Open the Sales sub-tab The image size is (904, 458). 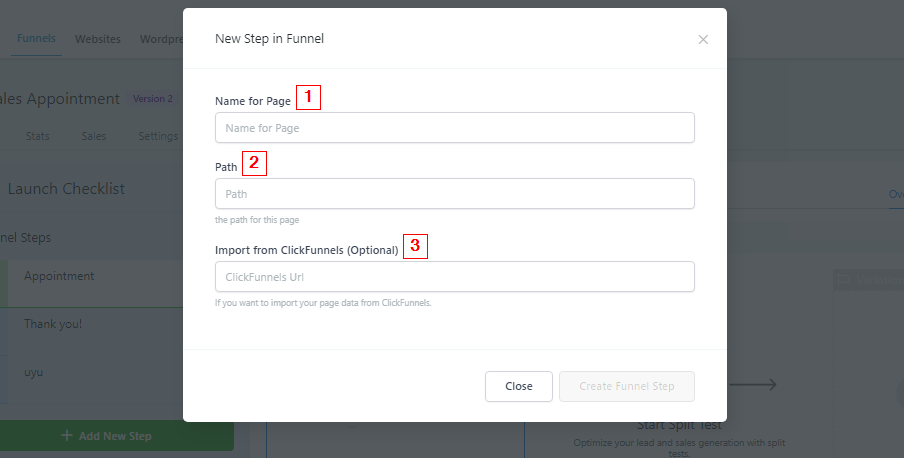(x=94, y=136)
